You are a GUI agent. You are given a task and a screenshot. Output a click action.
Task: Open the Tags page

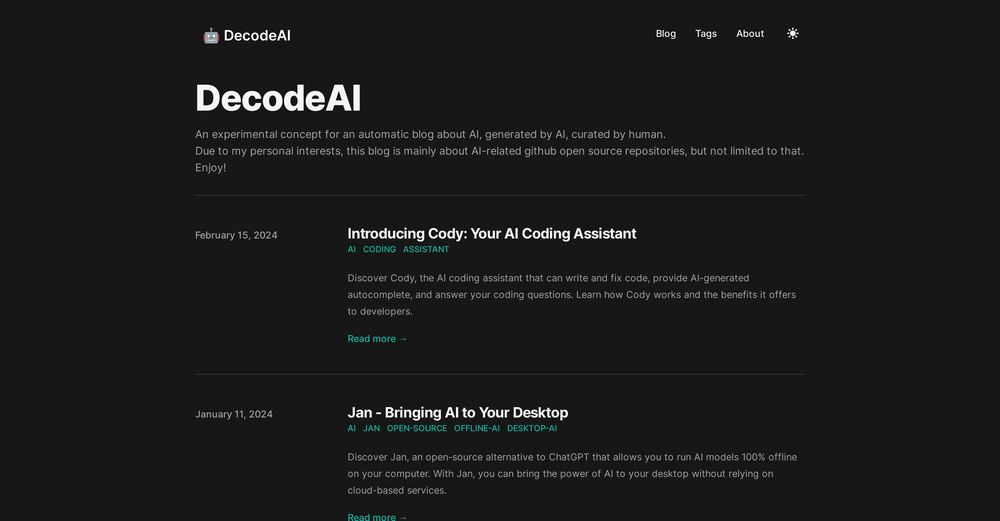706,33
